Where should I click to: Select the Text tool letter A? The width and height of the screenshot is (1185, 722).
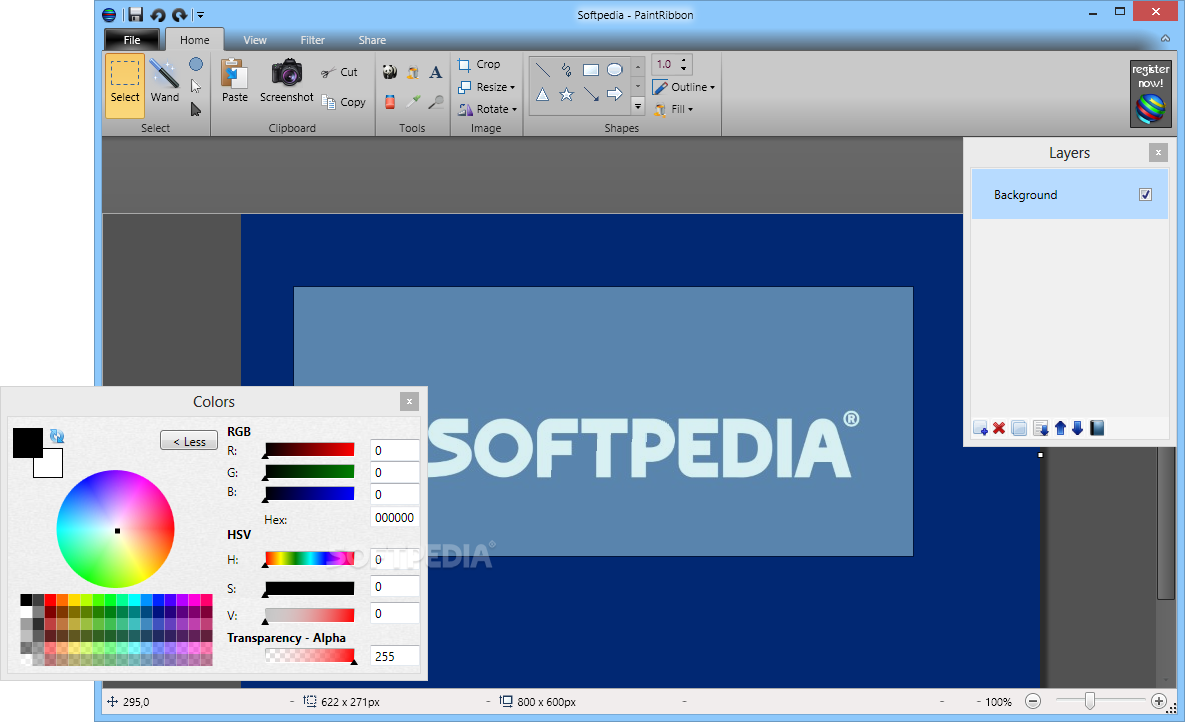point(435,72)
